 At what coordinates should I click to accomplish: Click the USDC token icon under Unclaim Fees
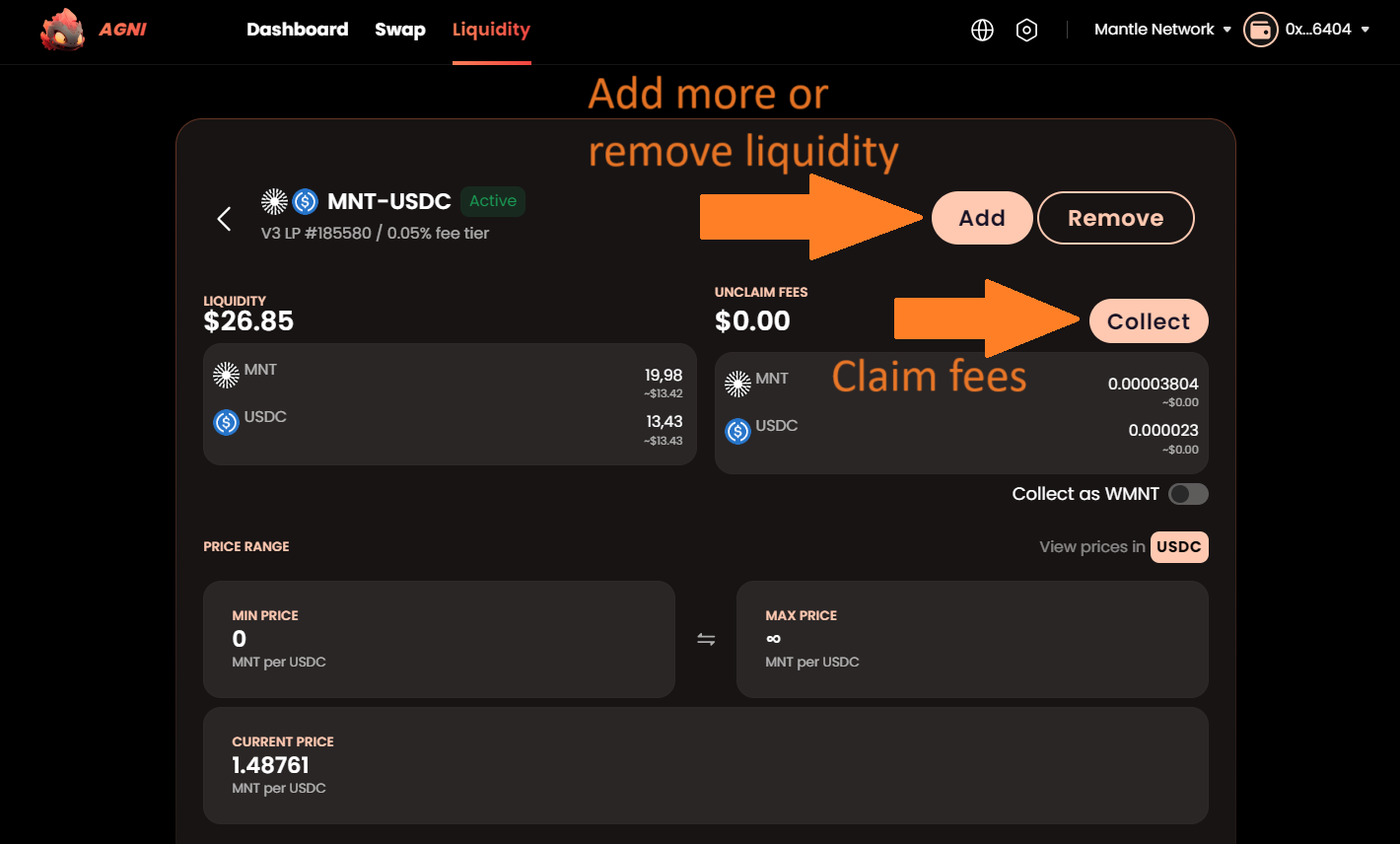tap(737, 431)
